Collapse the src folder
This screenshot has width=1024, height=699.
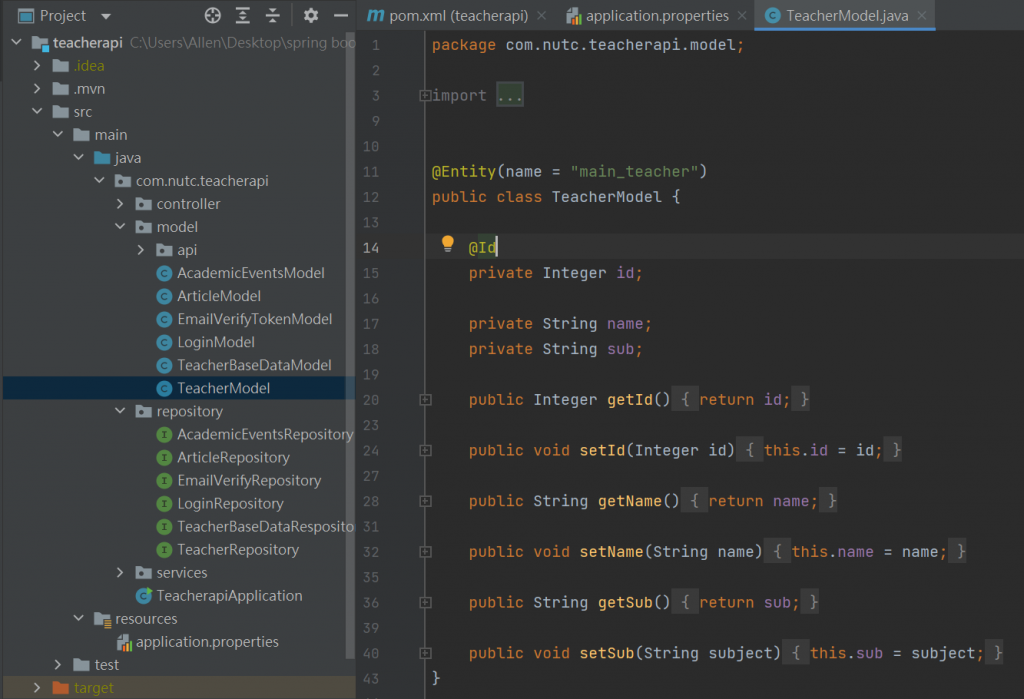point(37,111)
